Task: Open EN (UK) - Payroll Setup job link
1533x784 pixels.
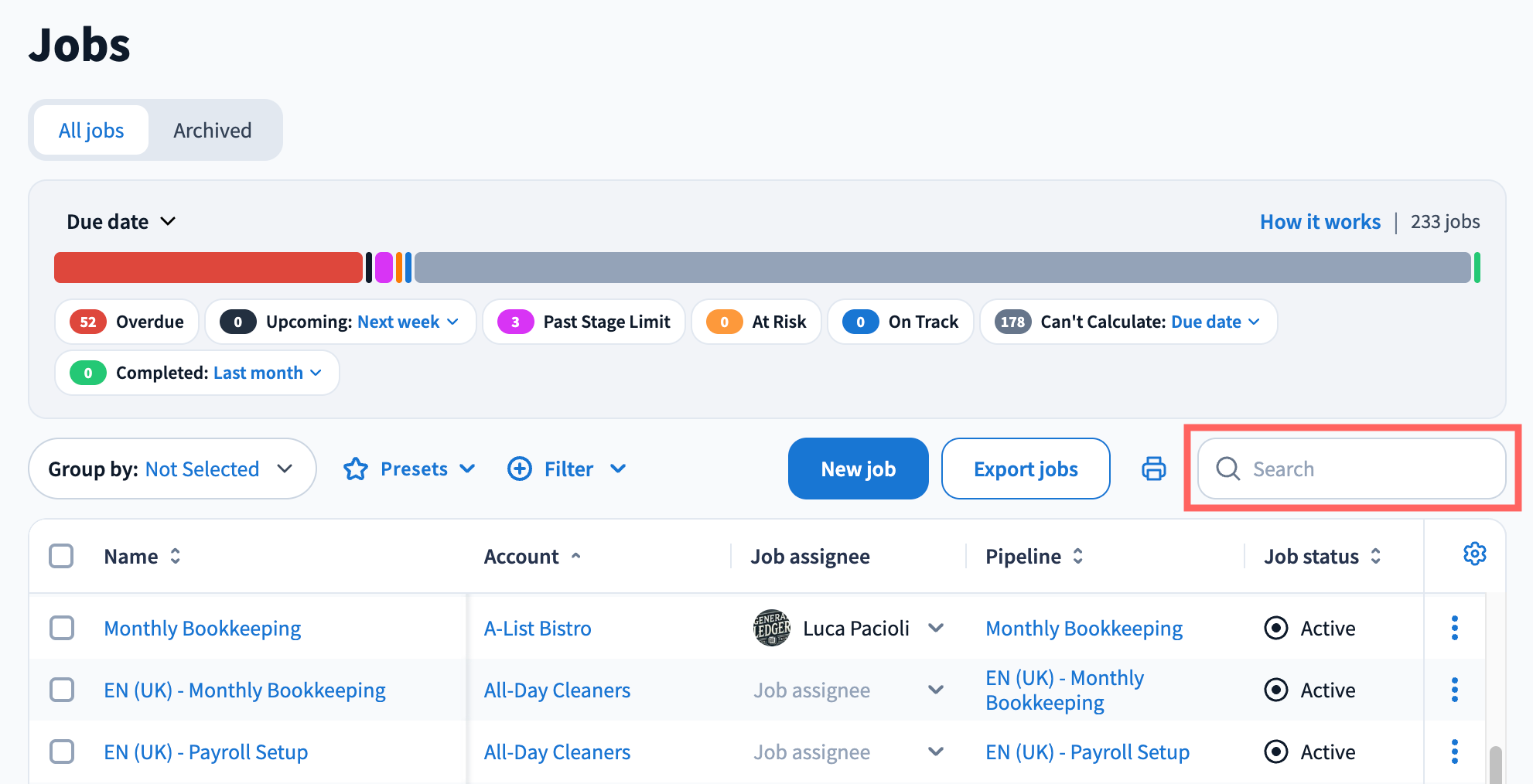Action: click(x=206, y=752)
